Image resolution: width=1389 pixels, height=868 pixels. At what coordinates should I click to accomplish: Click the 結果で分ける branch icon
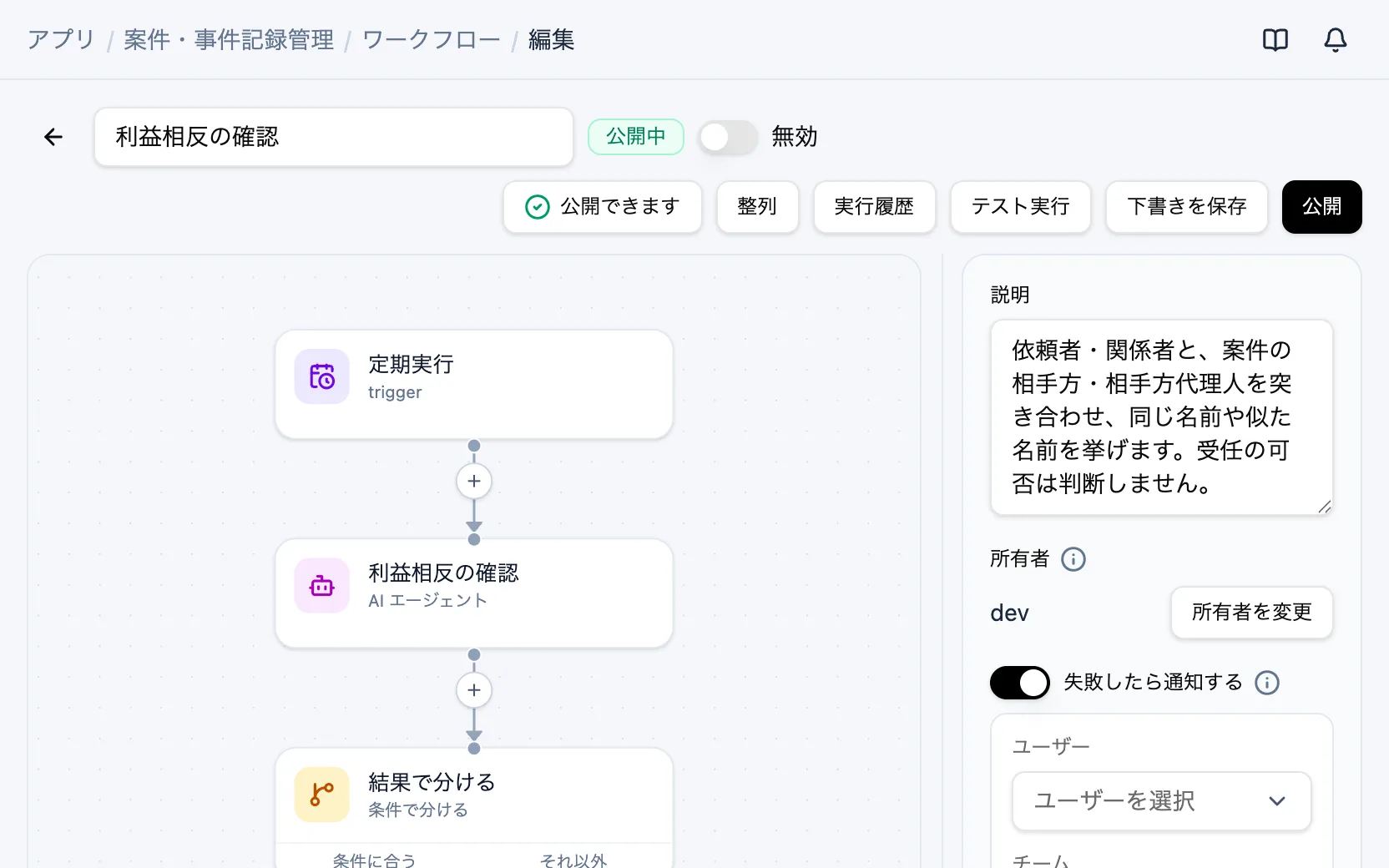pos(322,795)
